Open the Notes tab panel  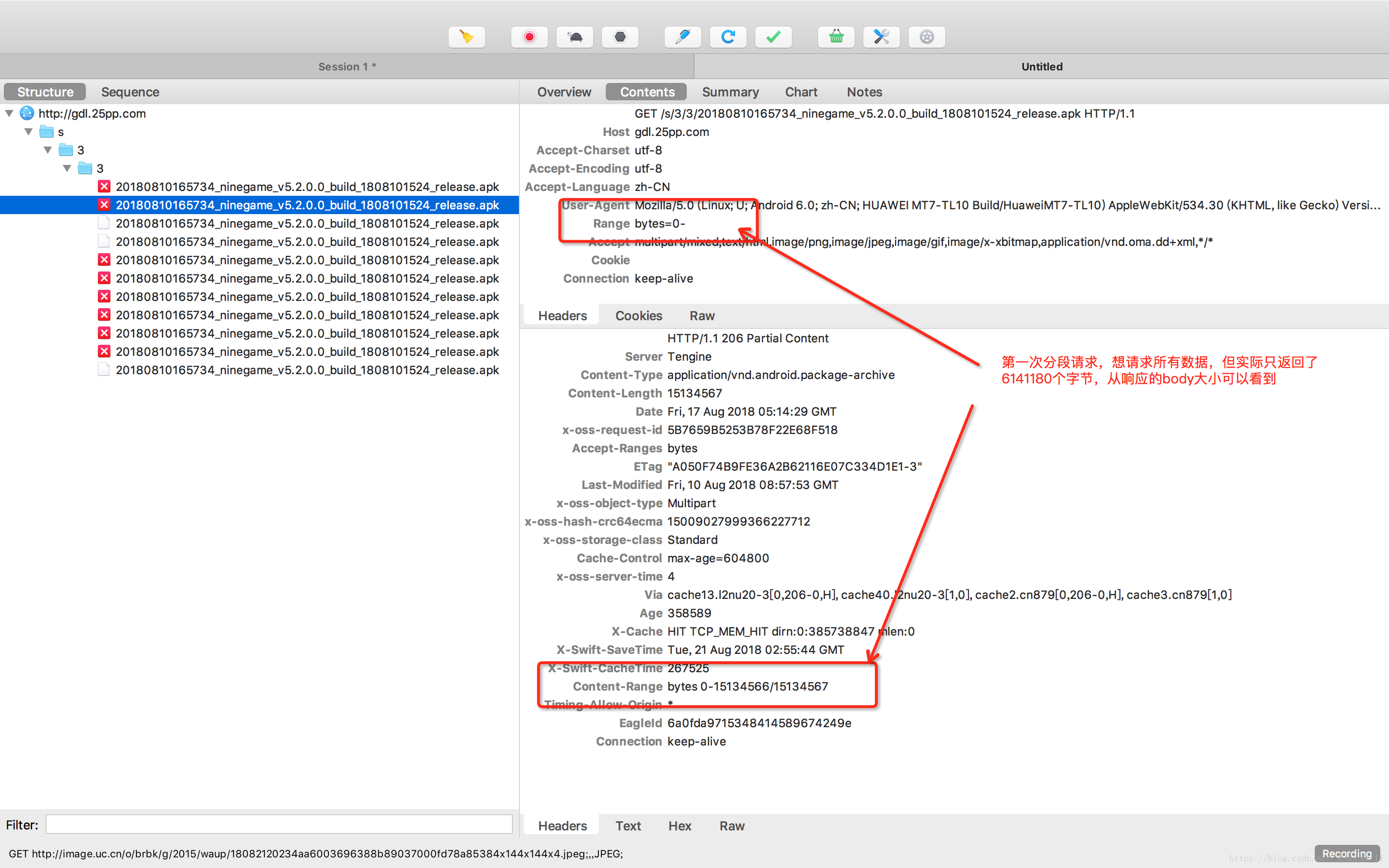(864, 91)
